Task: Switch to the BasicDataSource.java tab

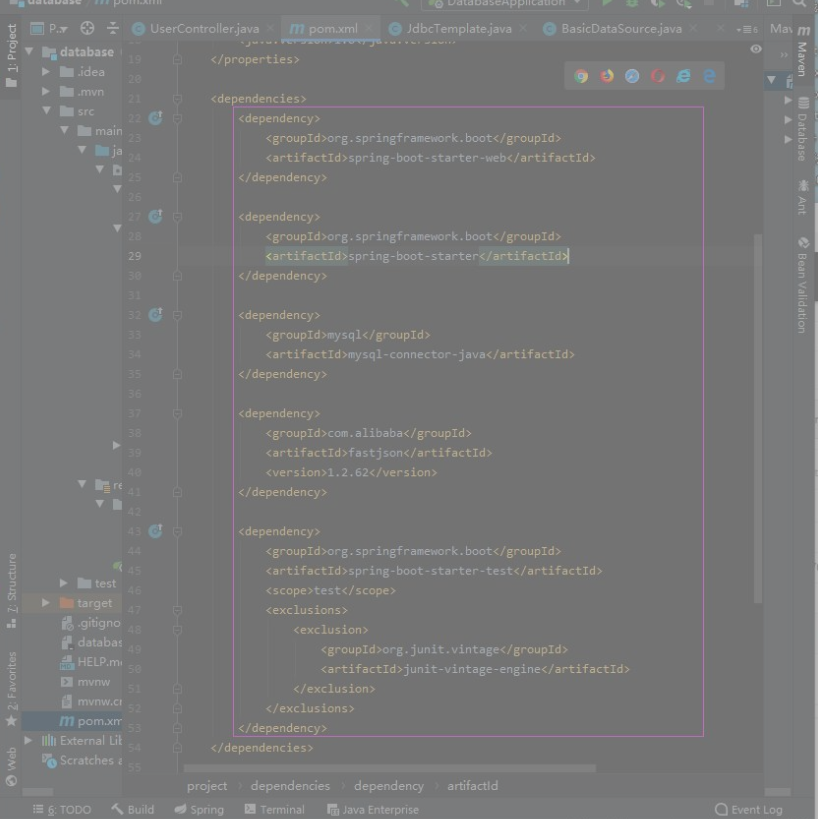Action: click(x=621, y=29)
